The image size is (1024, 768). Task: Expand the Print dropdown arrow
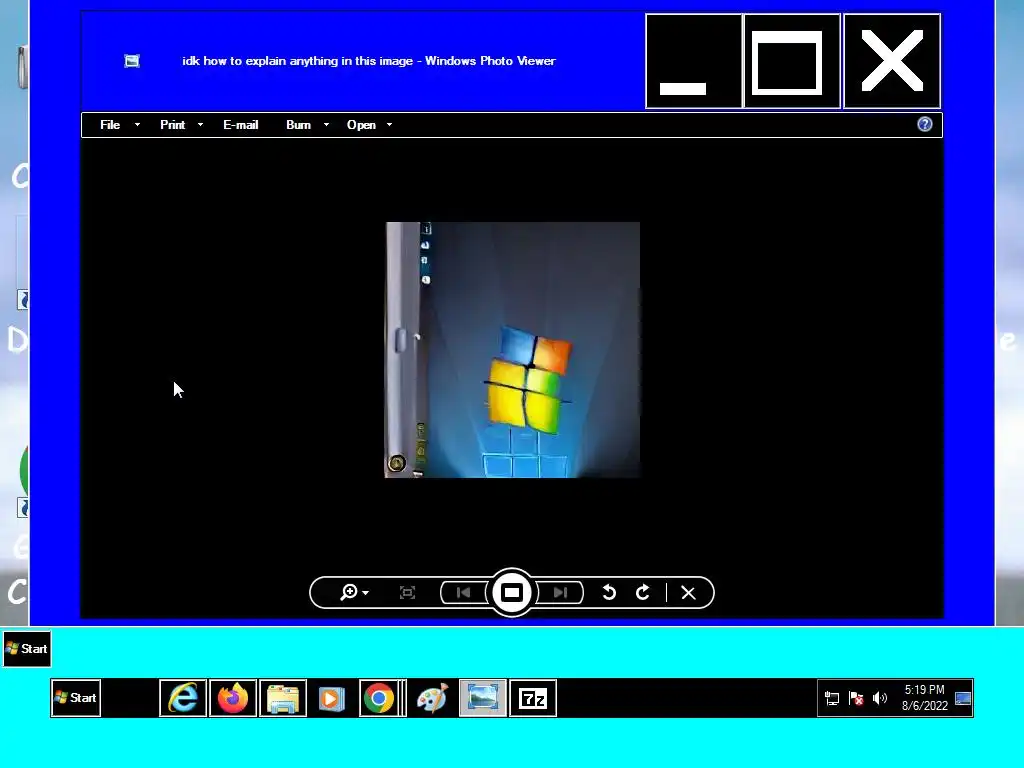tap(200, 125)
